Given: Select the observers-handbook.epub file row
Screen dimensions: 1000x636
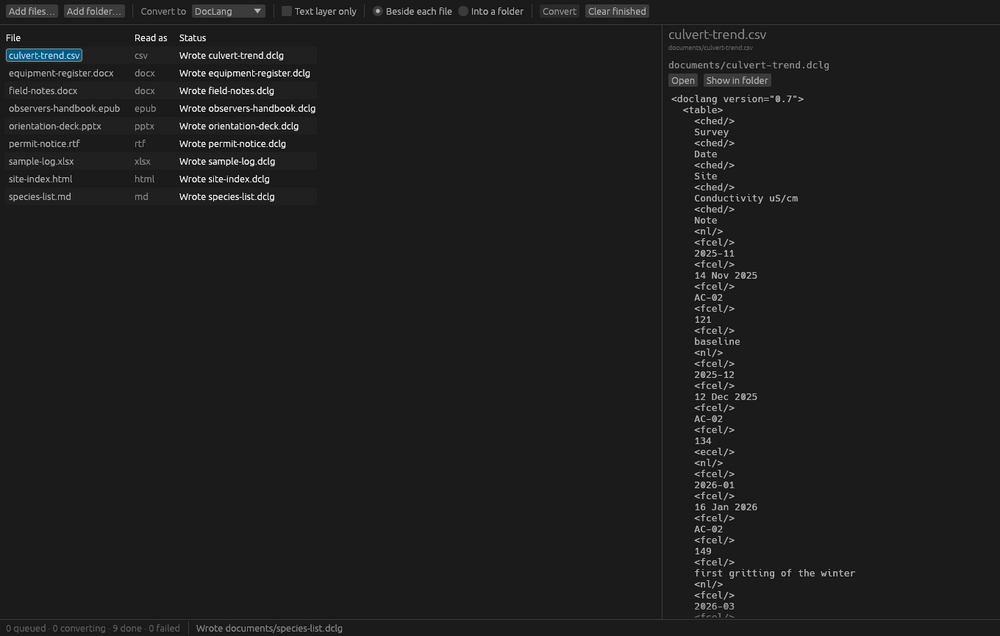Looking at the screenshot, I should 161,108.
